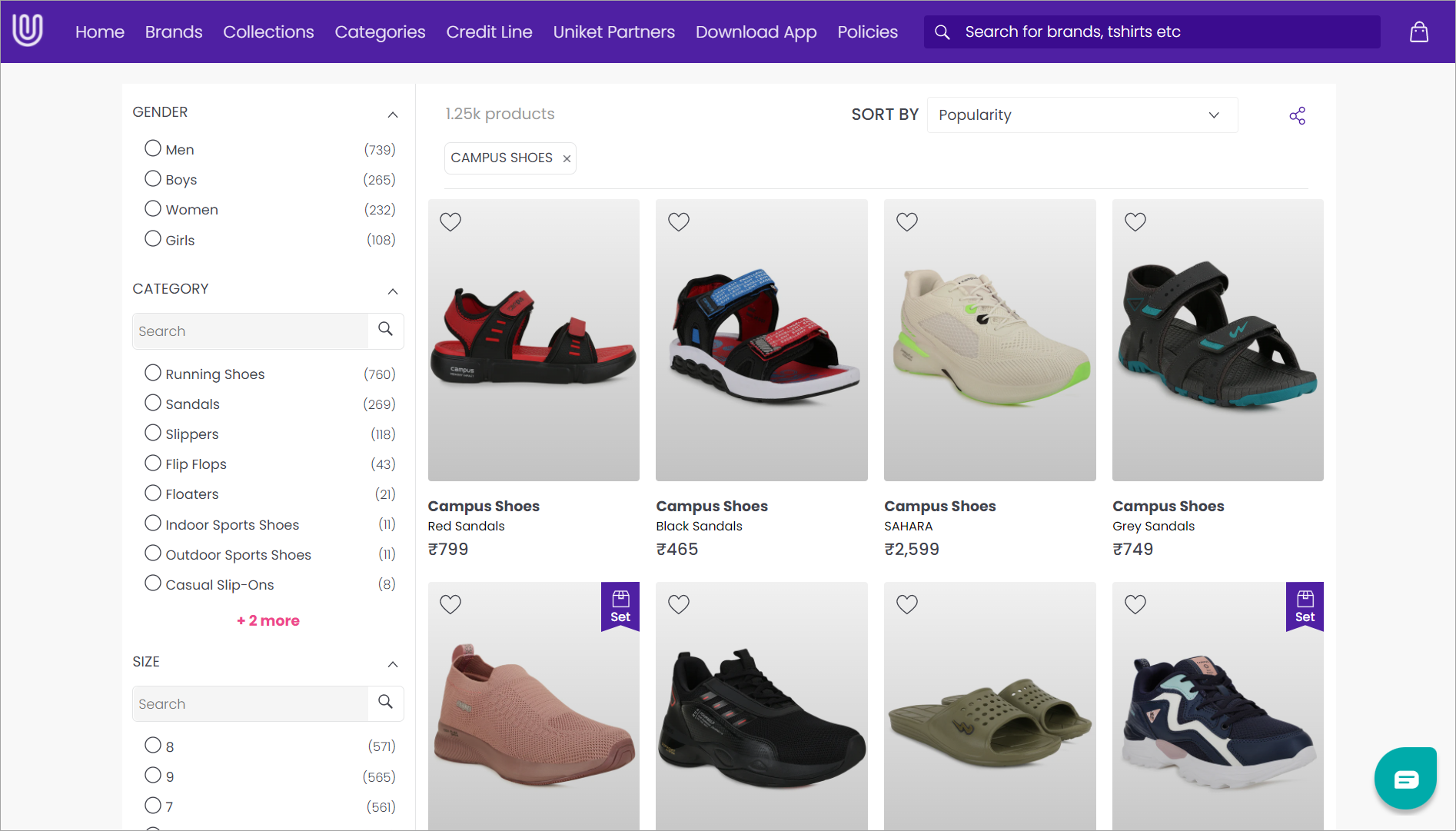Viewport: 1456px width, 831px height.
Task: Click the Grey Sandals product name
Action: click(1153, 526)
